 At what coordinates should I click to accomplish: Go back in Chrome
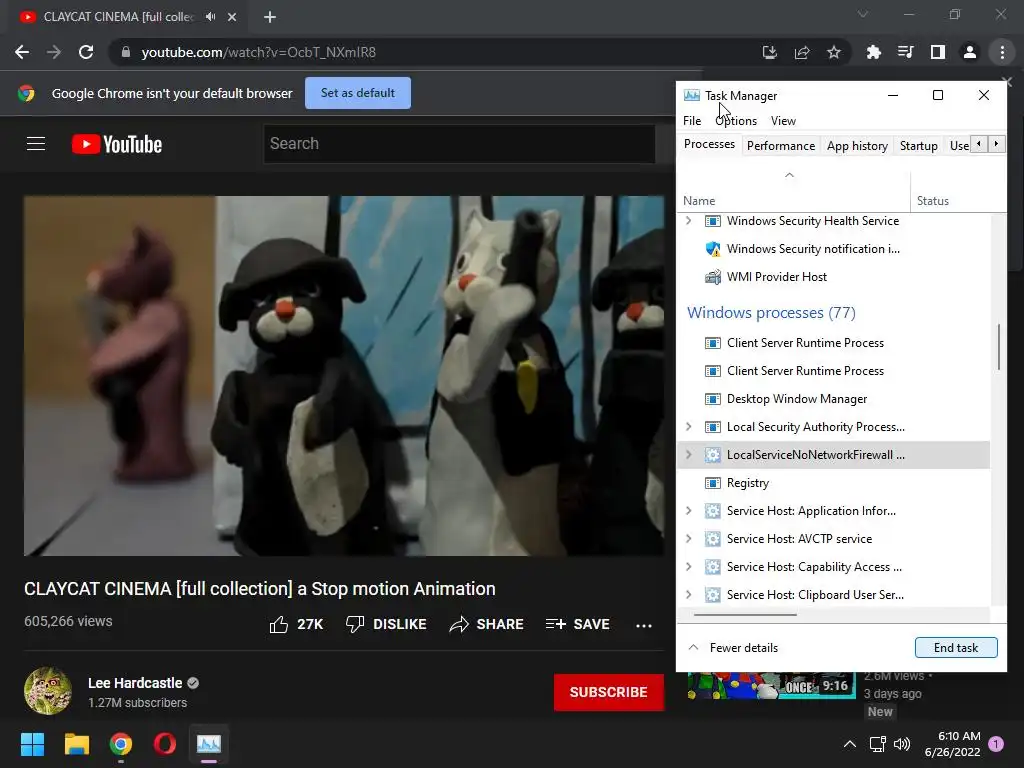pyautogui.click(x=22, y=52)
